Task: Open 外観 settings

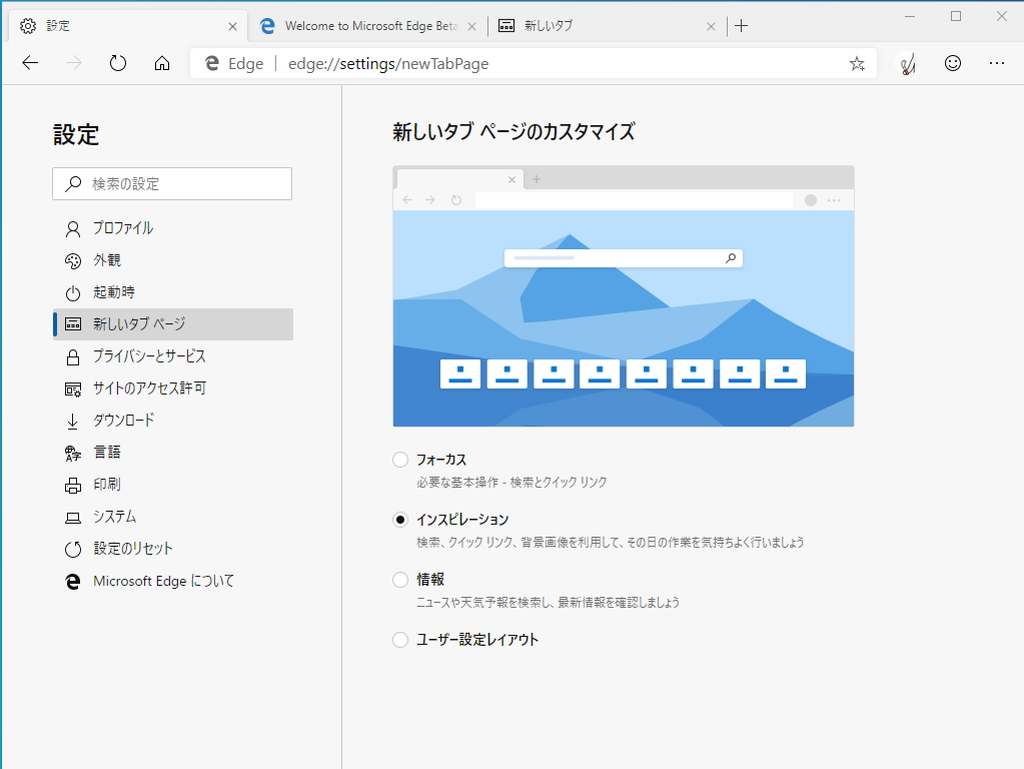Action: 172,260
